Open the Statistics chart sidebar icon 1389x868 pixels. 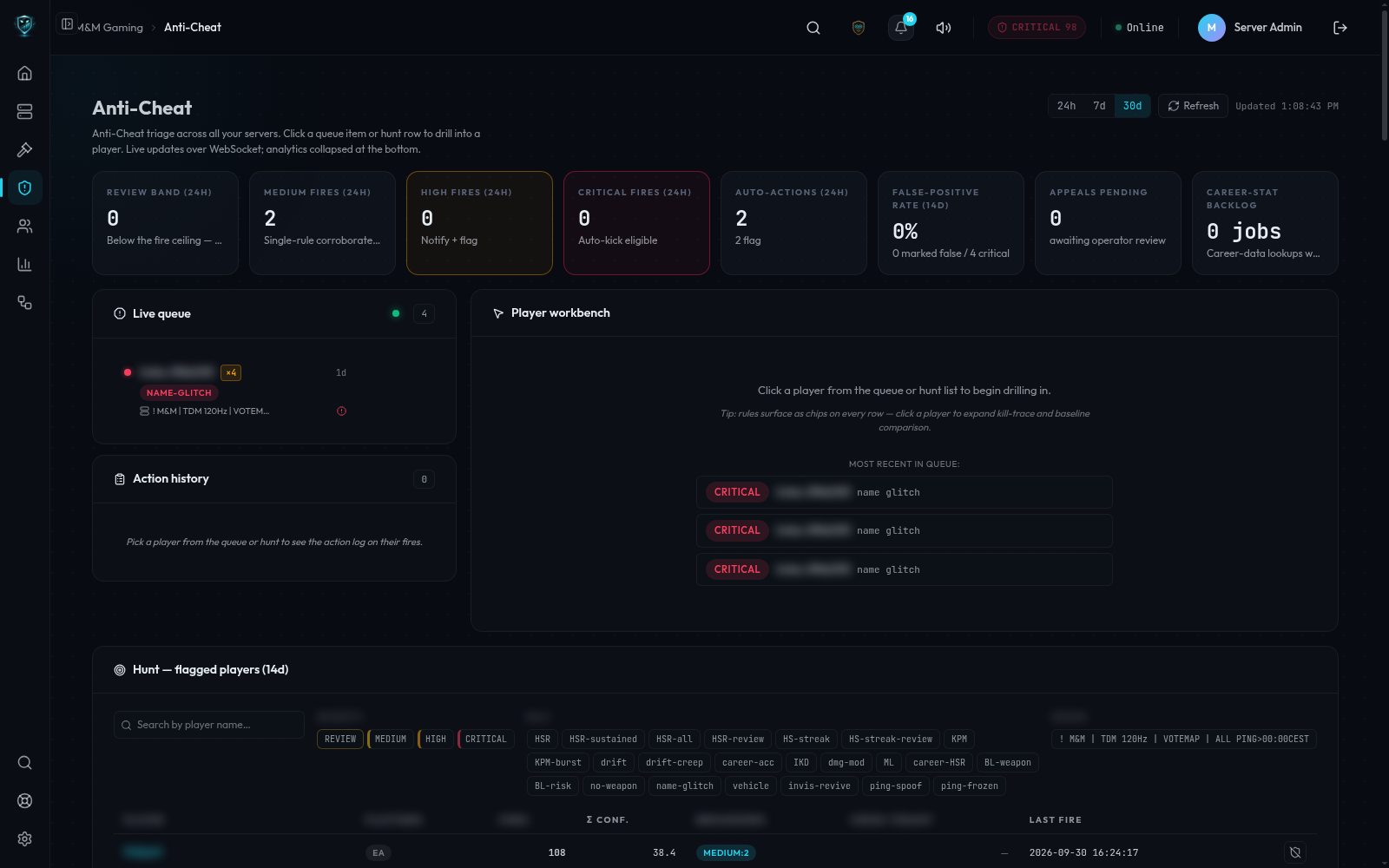(x=24, y=264)
